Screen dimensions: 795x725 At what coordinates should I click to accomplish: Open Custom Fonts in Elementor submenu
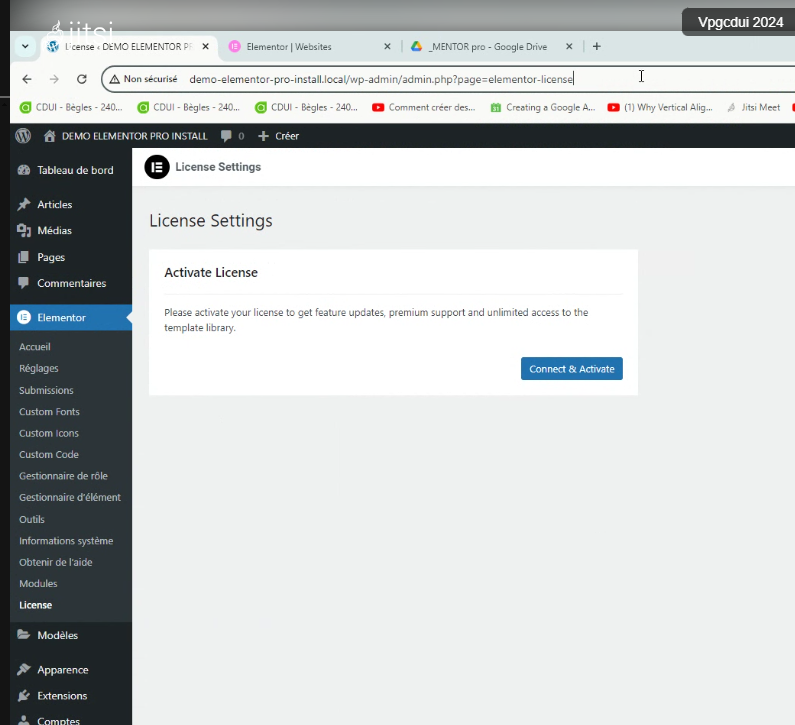(x=49, y=412)
